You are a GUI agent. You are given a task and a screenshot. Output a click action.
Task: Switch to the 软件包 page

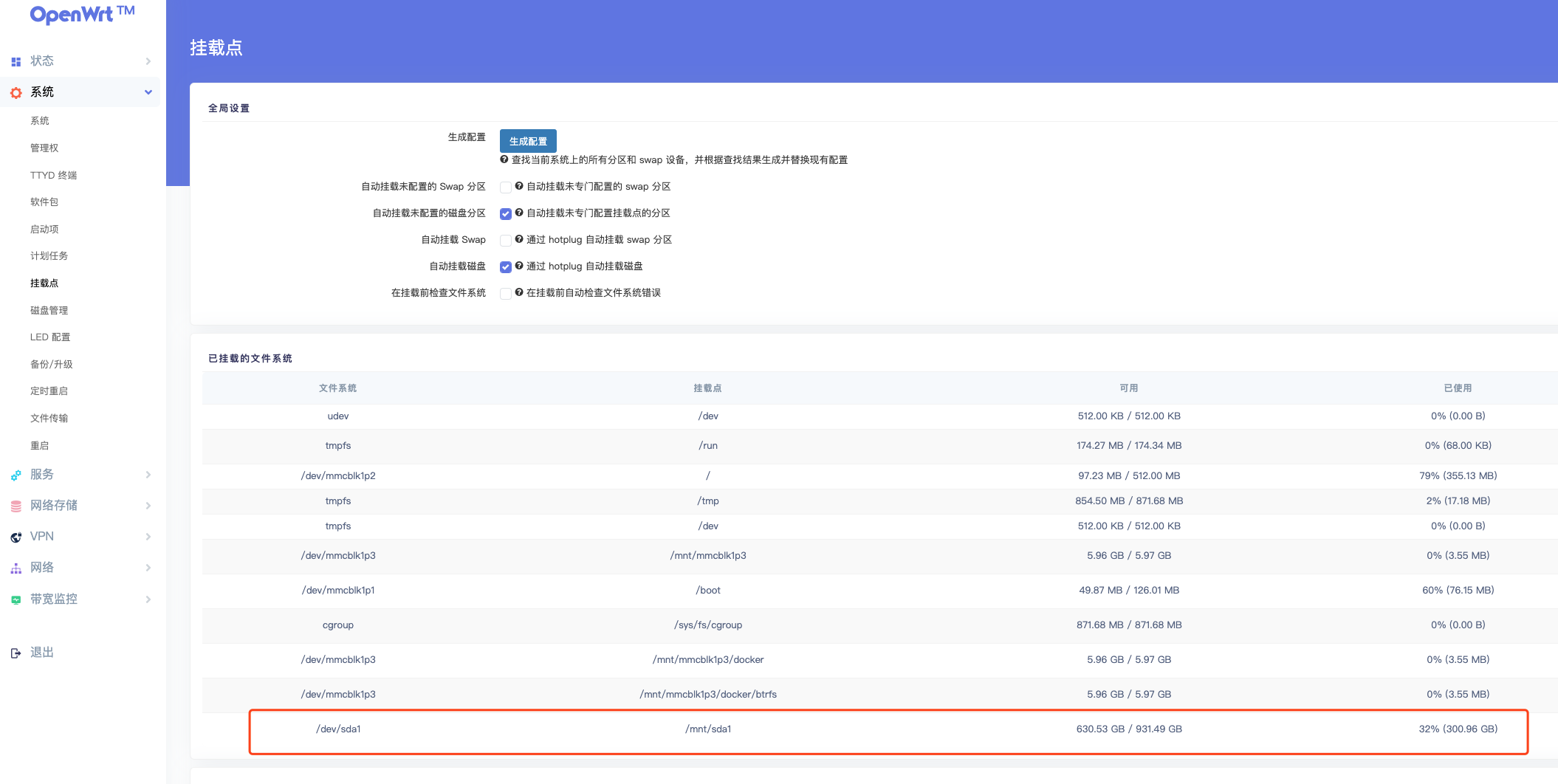click(43, 202)
